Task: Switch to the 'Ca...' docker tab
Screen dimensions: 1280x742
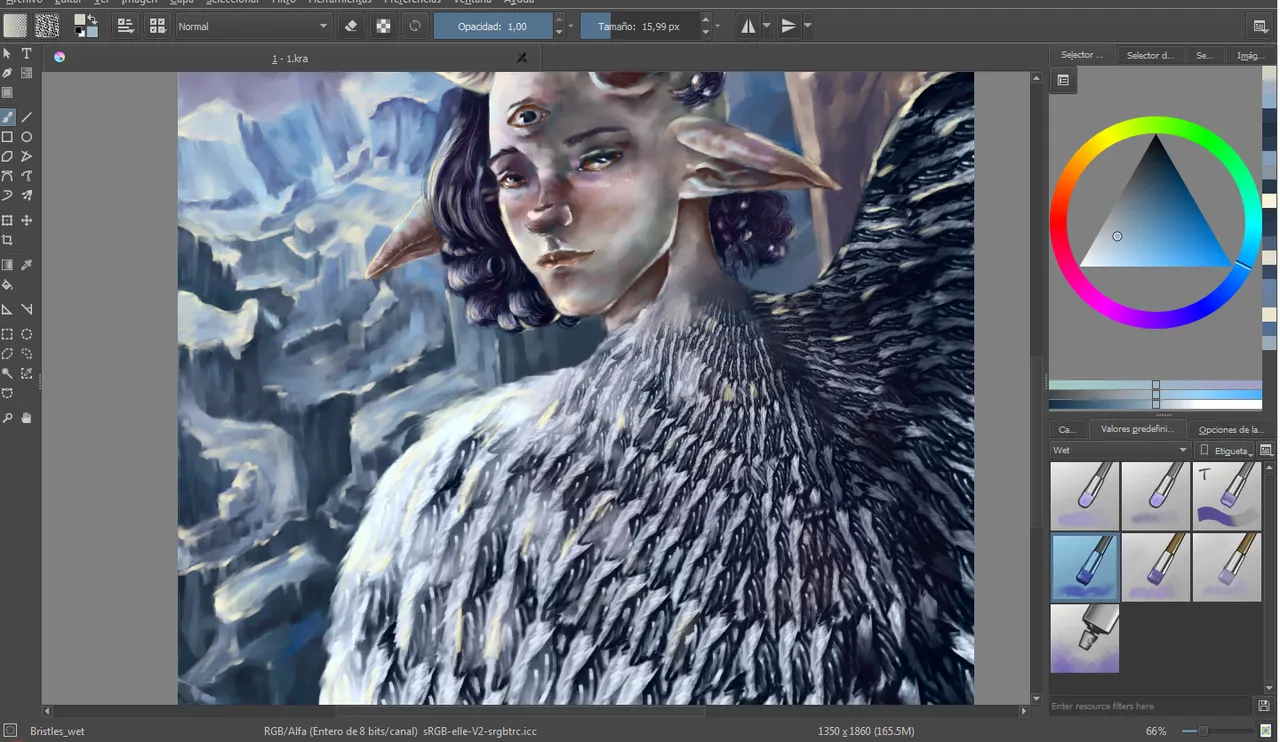Action: point(1067,429)
